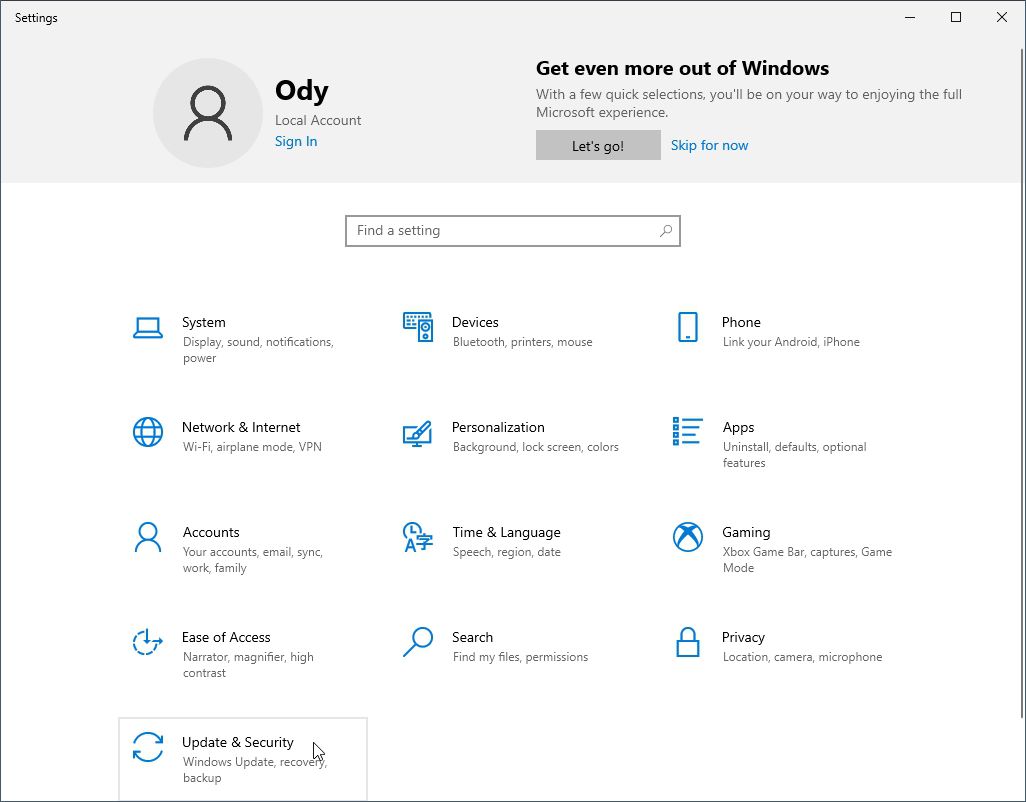
Task: Click 'Link your Android, iPhone' text
Action: pyautogui.click(x=791, y=342)
